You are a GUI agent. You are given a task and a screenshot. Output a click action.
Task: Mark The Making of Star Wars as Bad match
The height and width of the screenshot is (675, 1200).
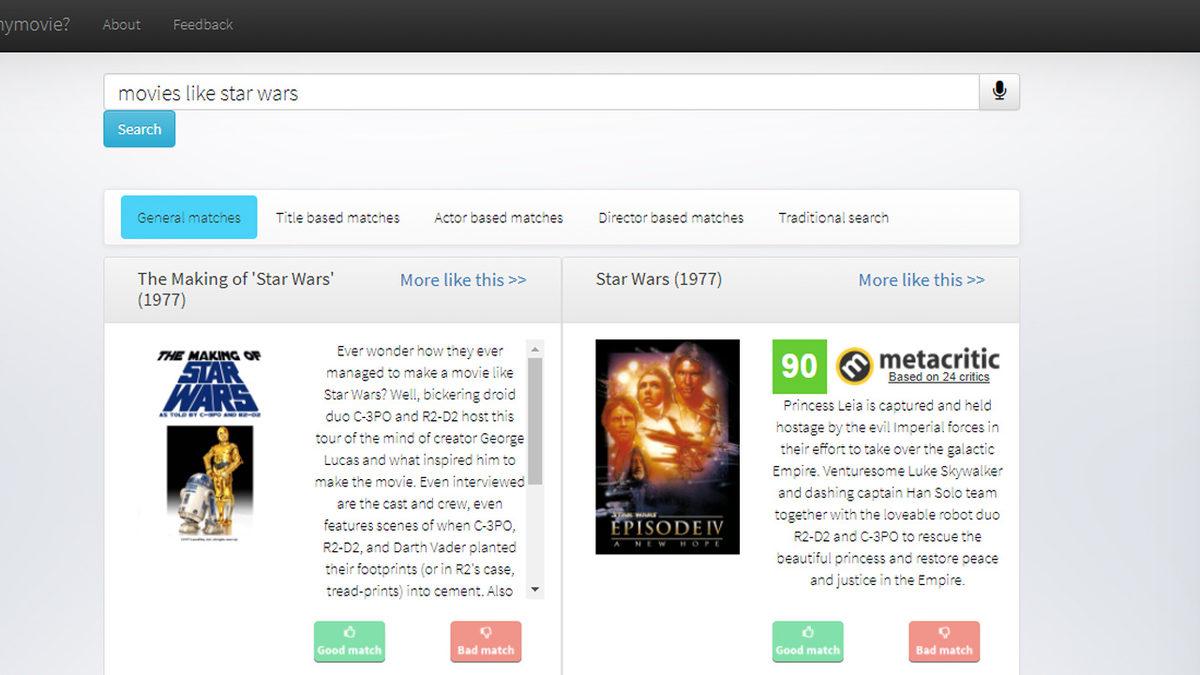coord(485,641)
